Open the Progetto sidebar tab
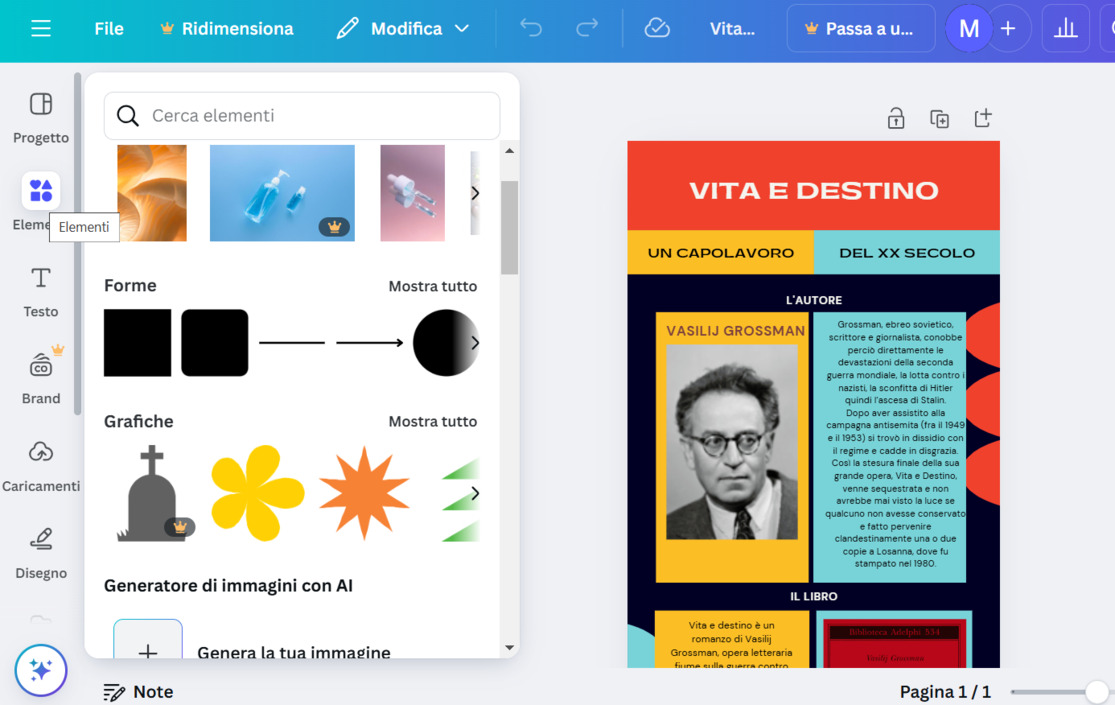This screenshot has width=1115, height=705. pyautogui.click(x=41, y=117)
